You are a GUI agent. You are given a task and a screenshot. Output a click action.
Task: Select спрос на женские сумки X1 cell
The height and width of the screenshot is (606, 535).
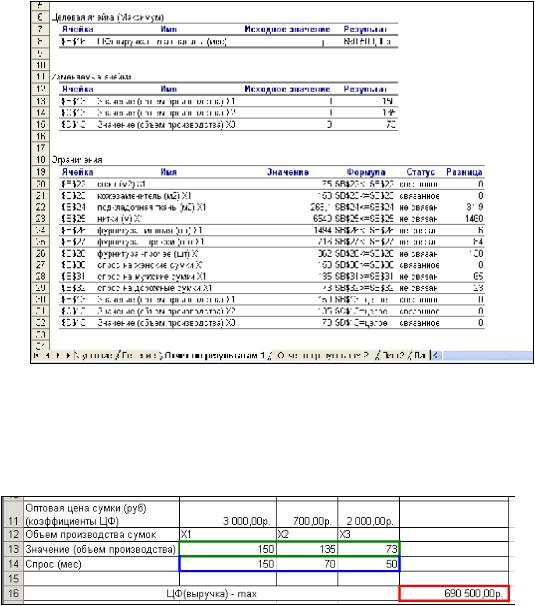coord(149,265)
